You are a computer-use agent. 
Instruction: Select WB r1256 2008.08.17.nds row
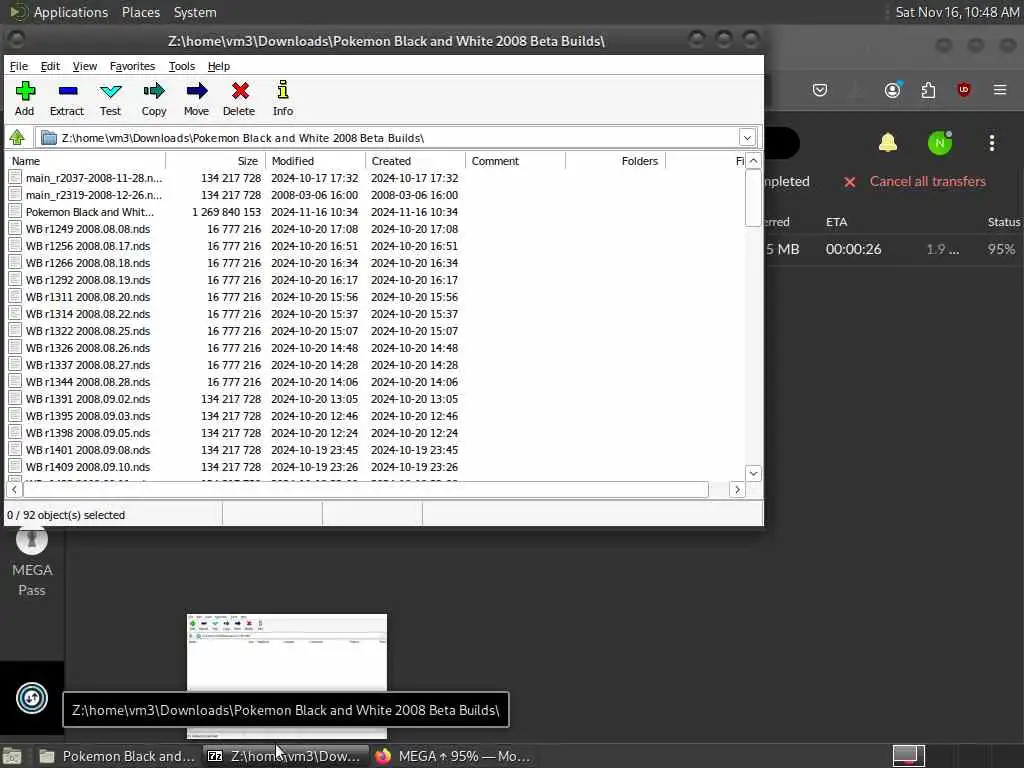376,246
